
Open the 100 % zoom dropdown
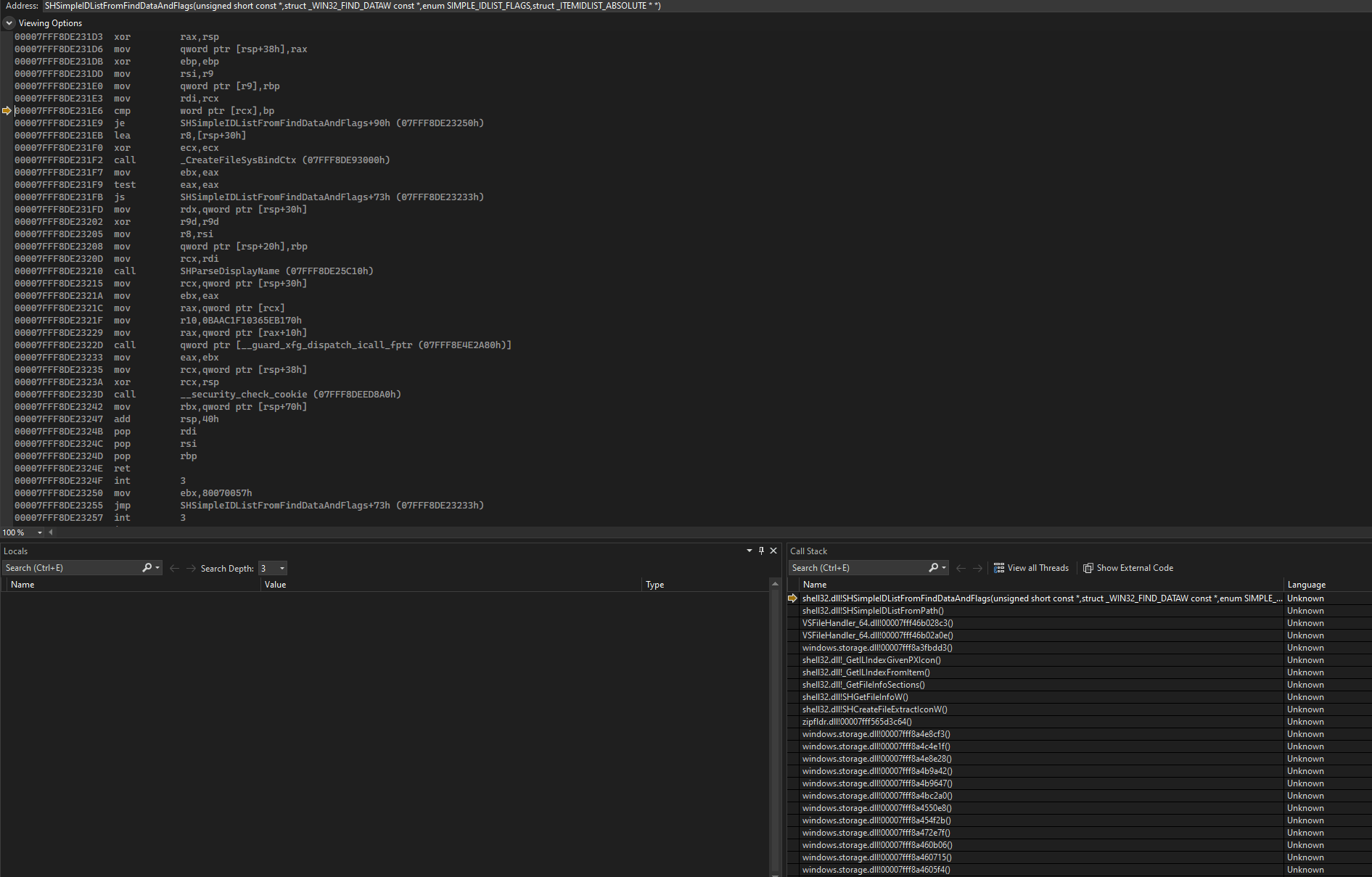click(x=40, y=532)
